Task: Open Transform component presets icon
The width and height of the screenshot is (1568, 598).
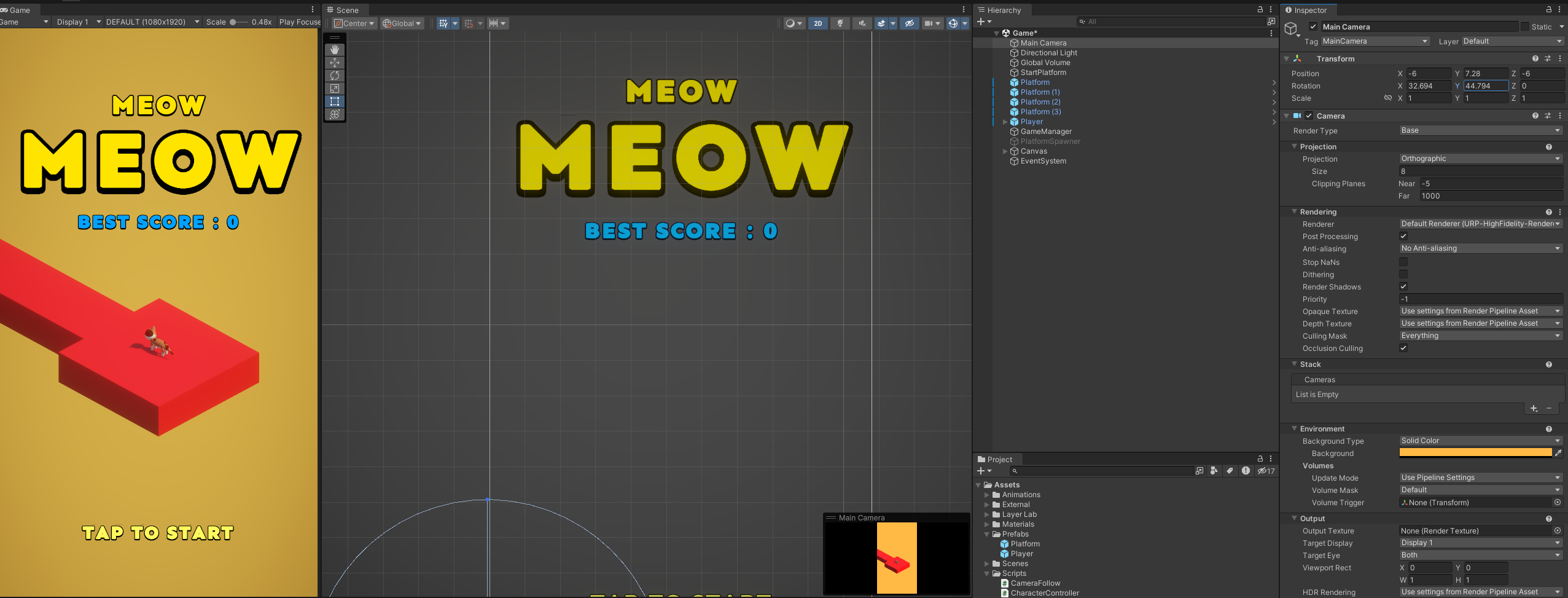Action: point(1548,59)
